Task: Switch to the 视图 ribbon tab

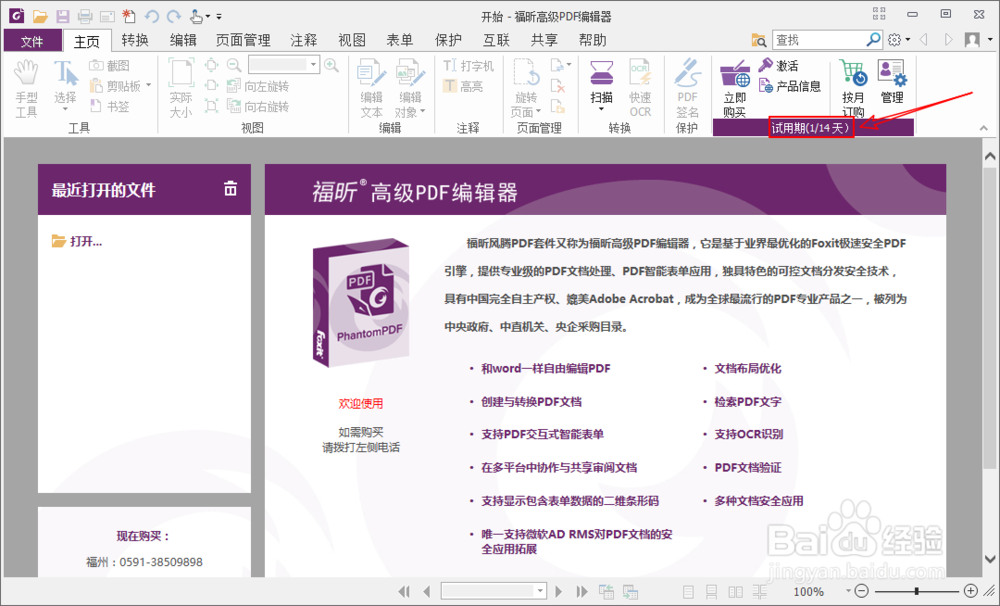Action: tap(351, 40)
